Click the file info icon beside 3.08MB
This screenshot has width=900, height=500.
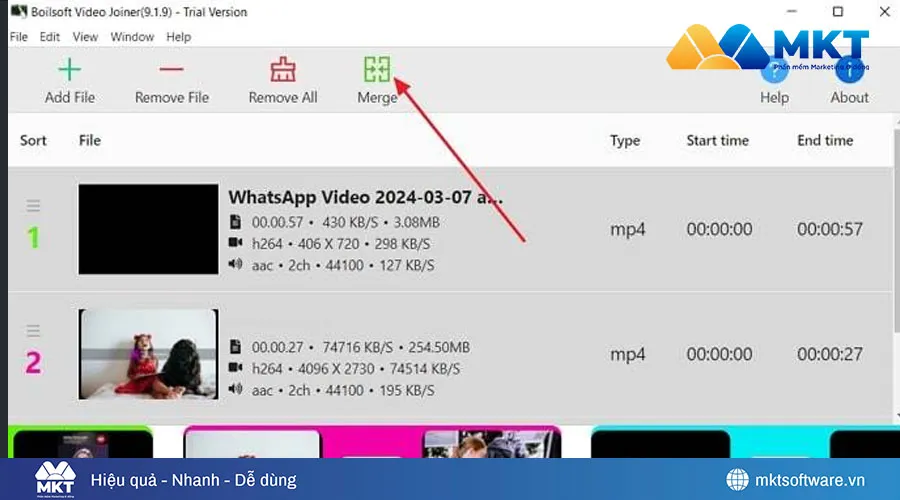coord(235,222)
